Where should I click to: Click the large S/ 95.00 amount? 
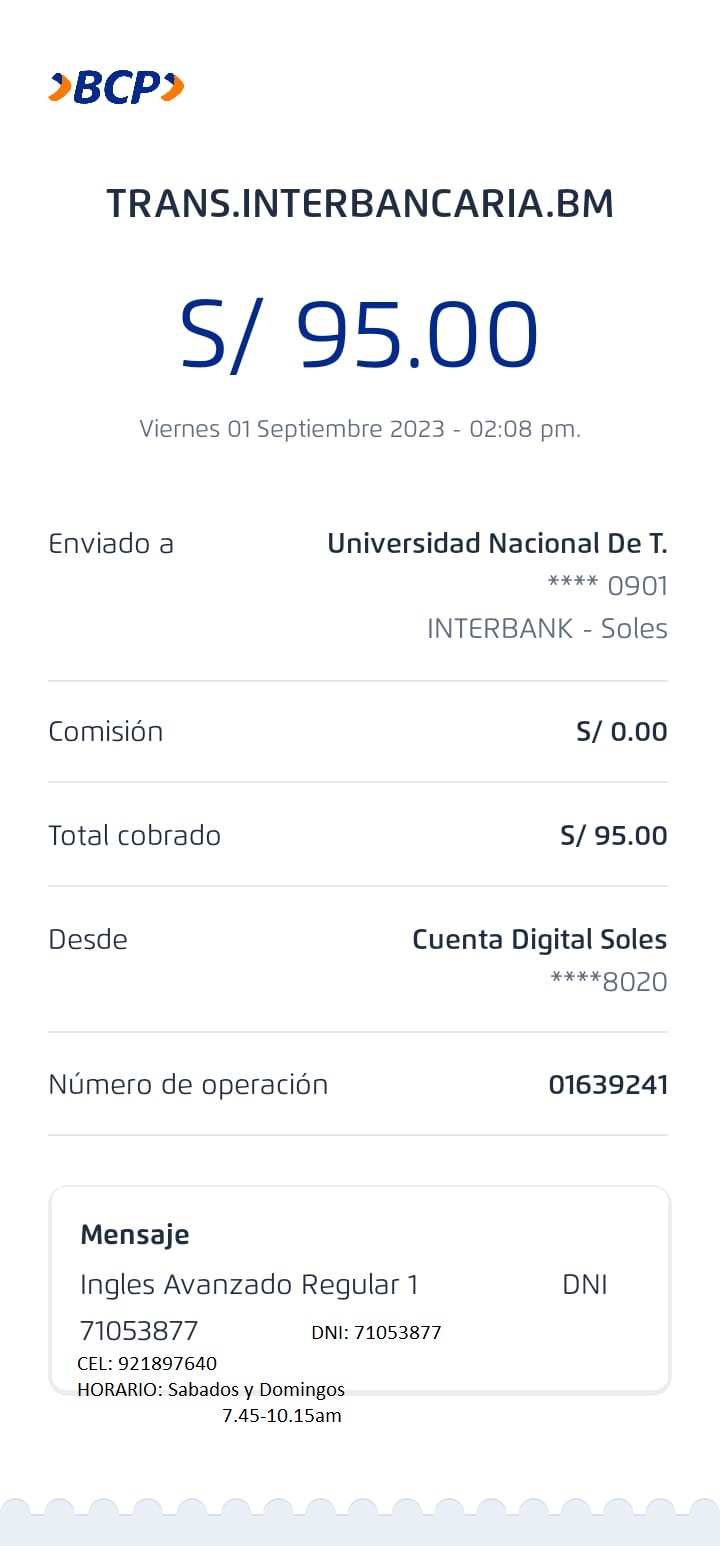[359, 335]
